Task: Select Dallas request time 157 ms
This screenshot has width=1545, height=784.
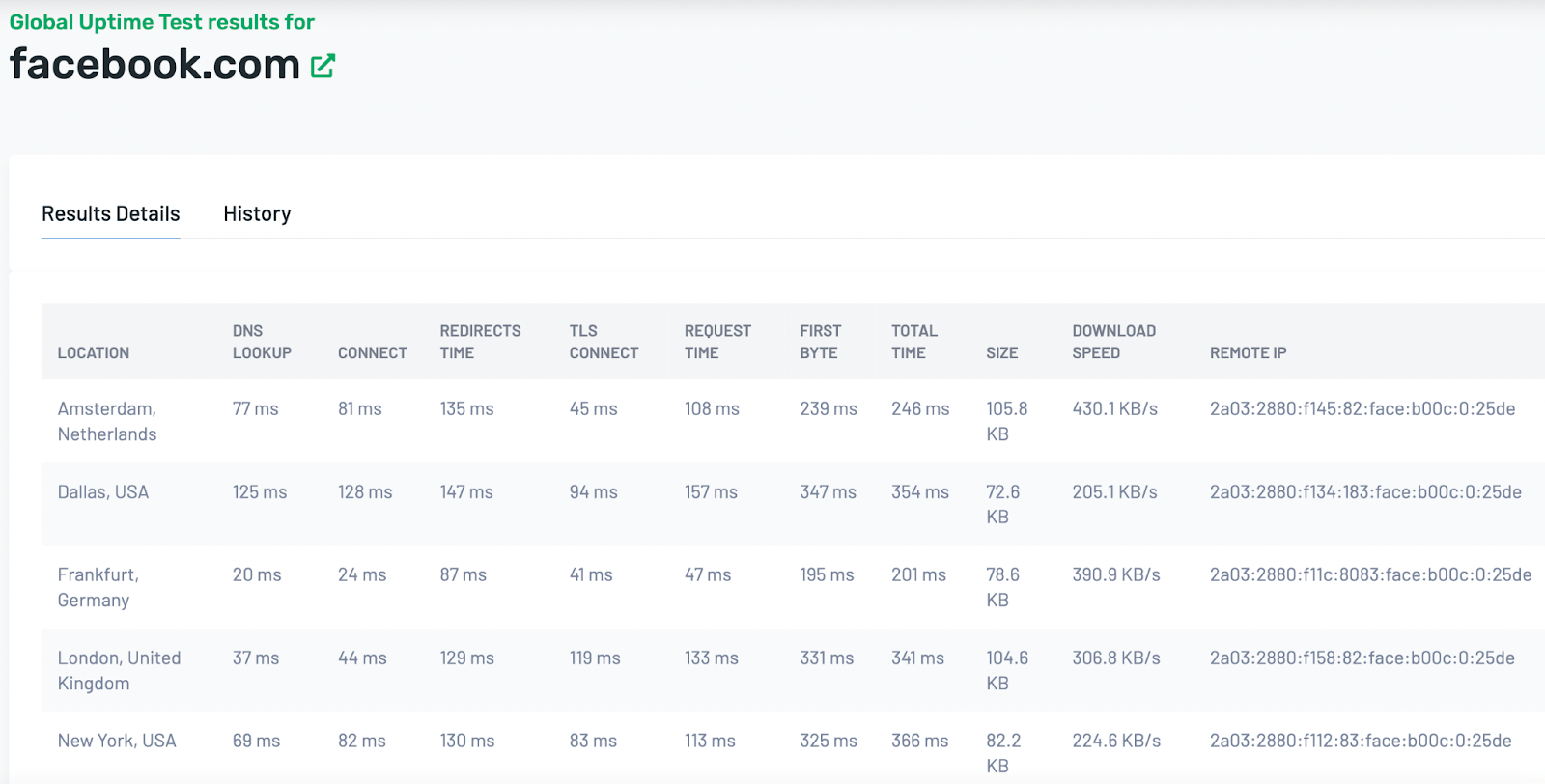Action: (711, 492)
